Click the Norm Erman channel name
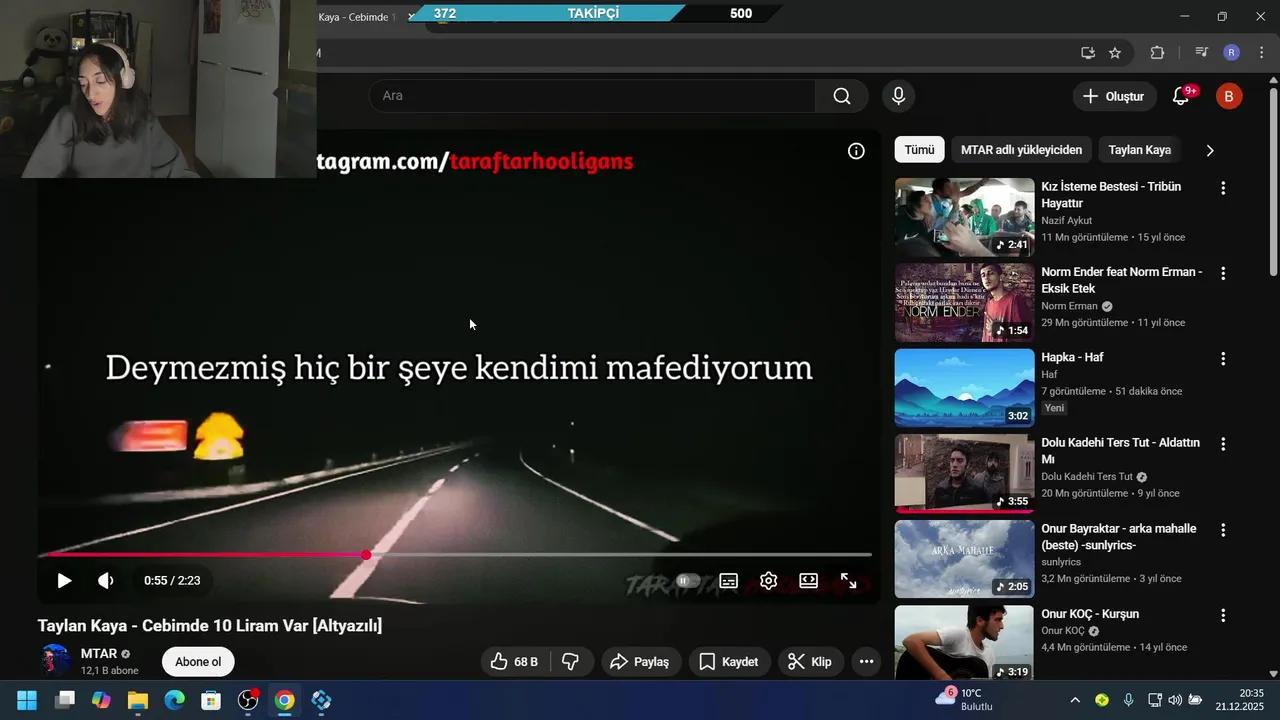Screen dimensions: 1280x720 point(1069,306)
